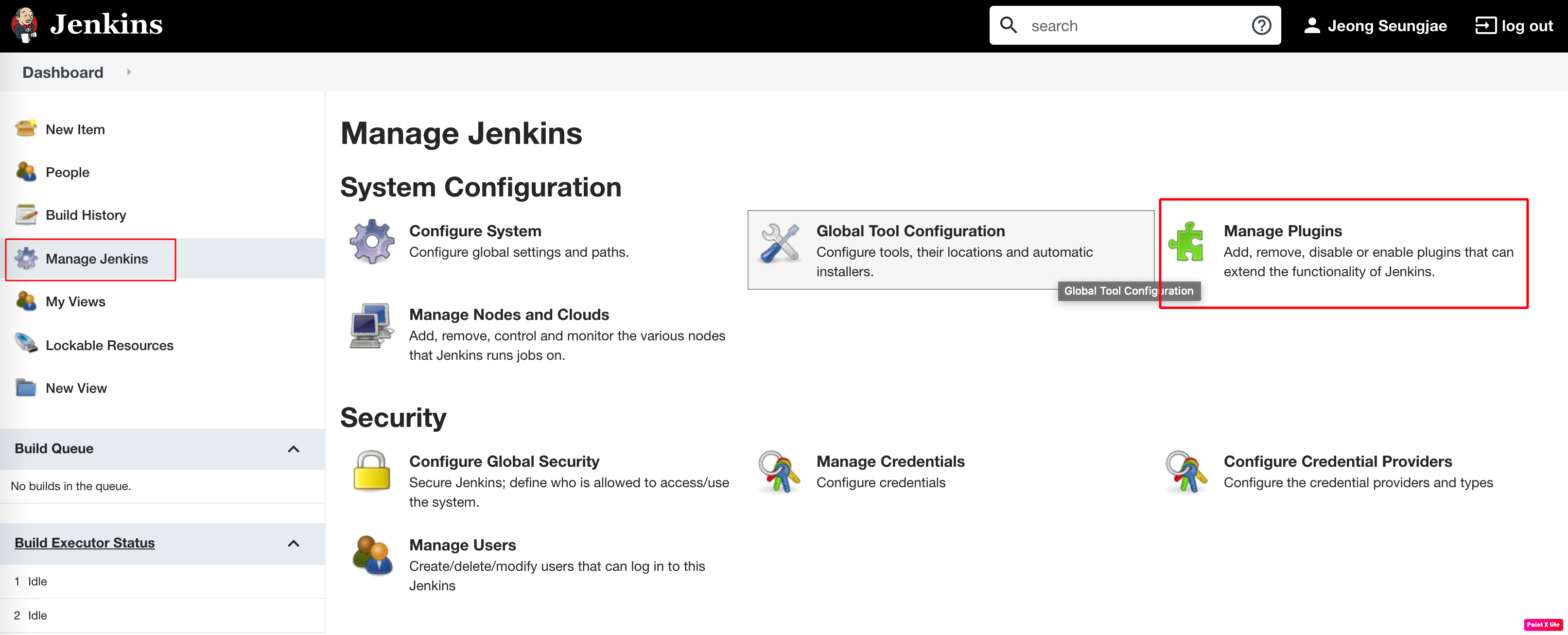Click the New View sidebar button
The width and height of the screenshot is (1568, 635).
click(x=78, y=387)
